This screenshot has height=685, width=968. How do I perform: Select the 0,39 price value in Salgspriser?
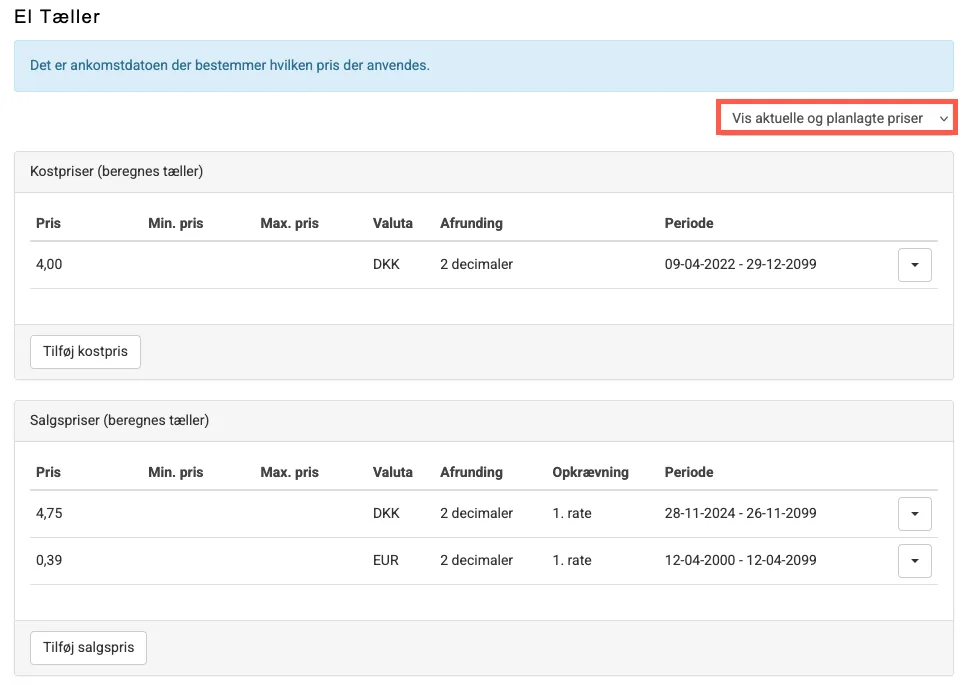(49, 561)
